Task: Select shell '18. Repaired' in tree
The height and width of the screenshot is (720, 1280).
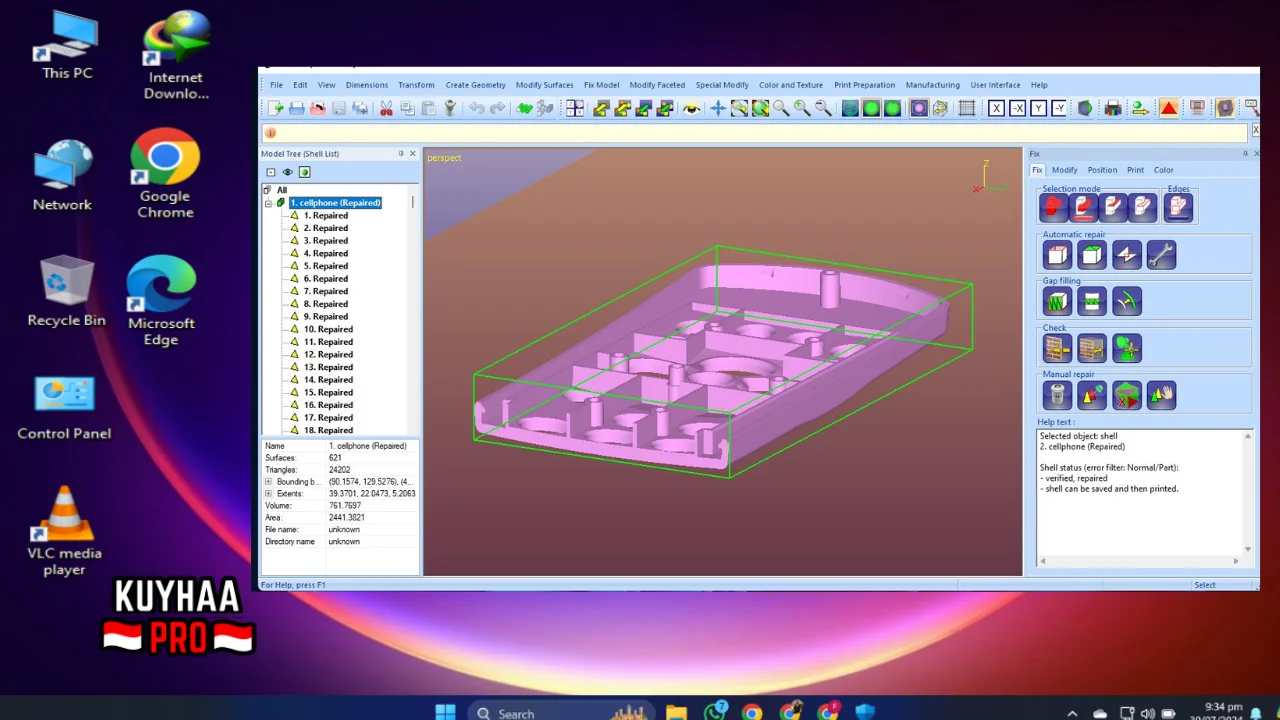Action: [328, 430]
